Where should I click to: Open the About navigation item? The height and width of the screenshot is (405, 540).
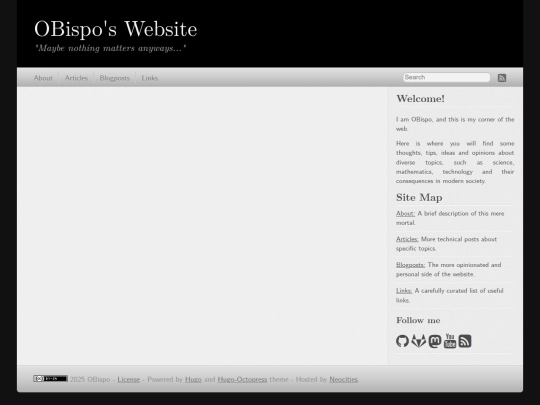43,78
